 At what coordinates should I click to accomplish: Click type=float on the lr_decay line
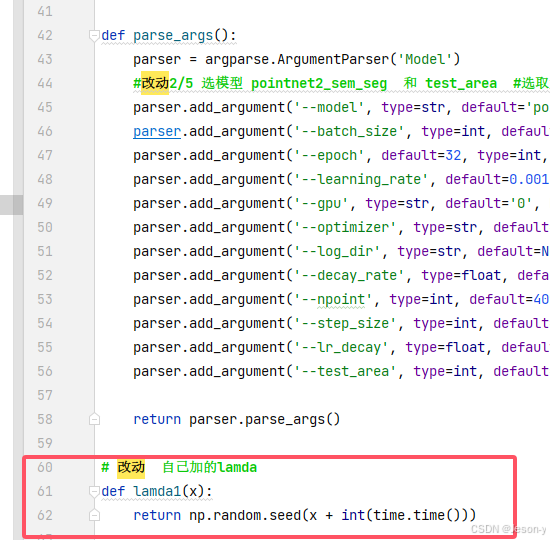point(445,347)
